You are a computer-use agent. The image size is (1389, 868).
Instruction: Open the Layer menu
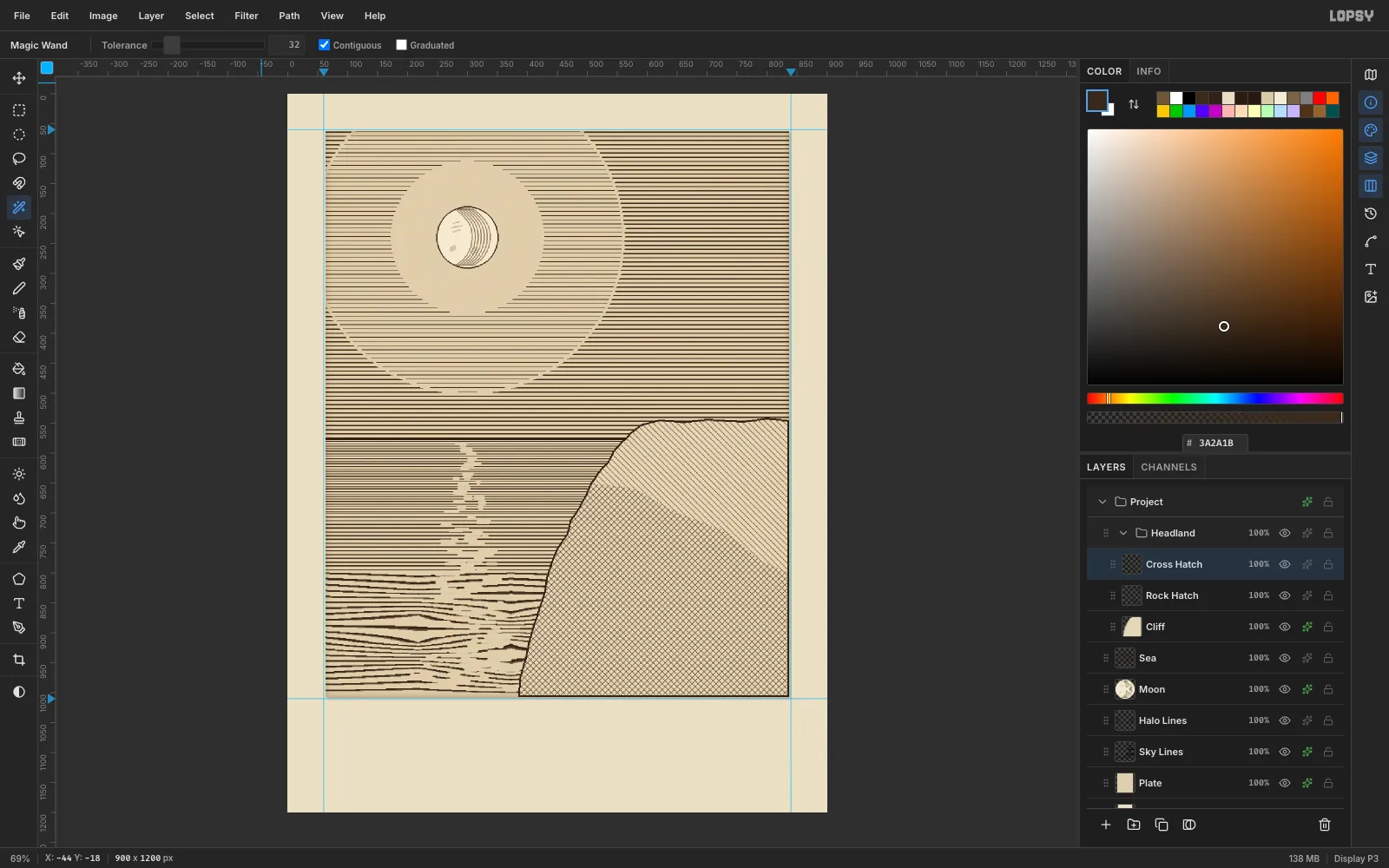click(151, 16)
